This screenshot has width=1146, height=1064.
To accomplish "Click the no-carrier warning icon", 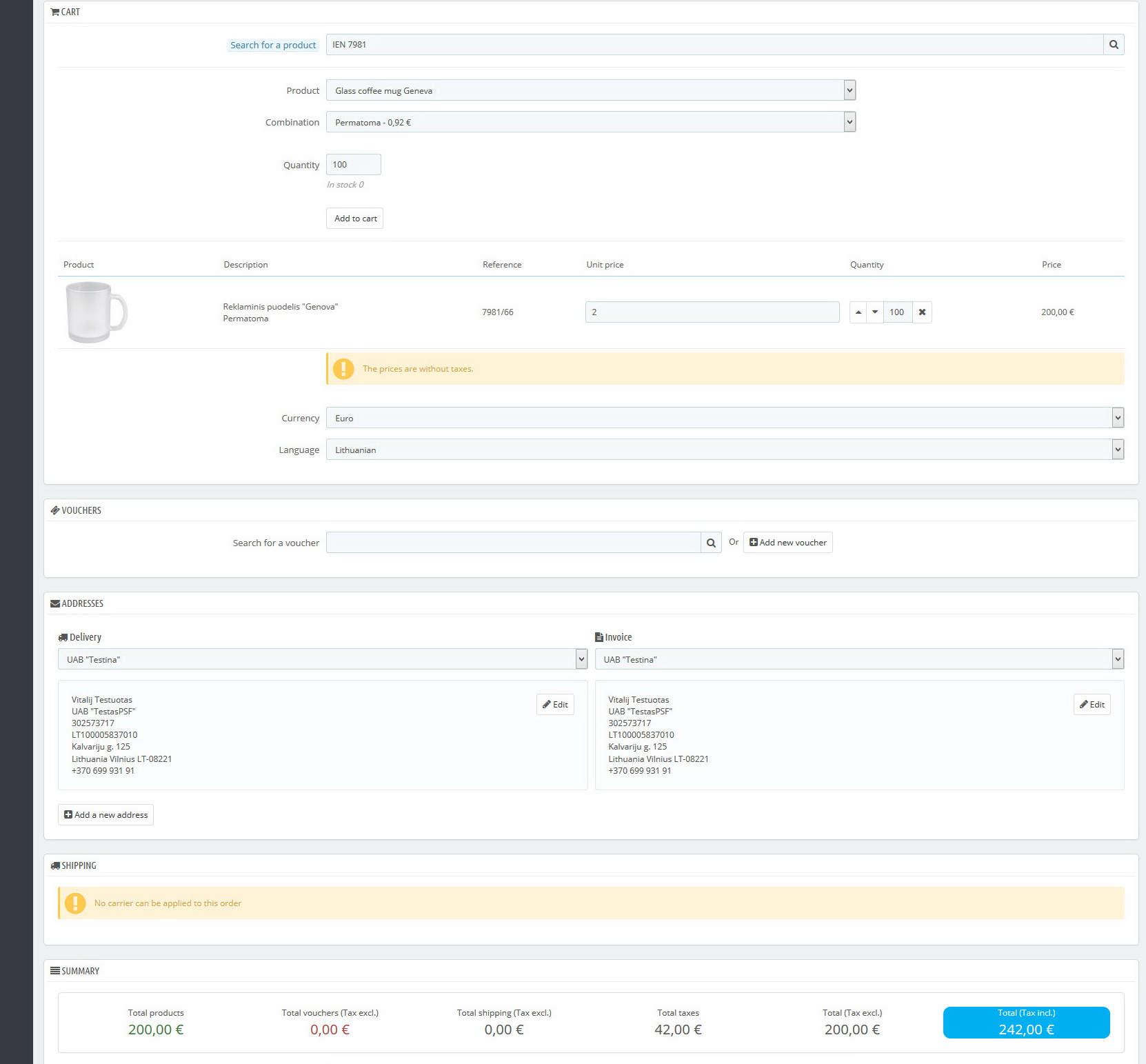I will pos(75,903).
